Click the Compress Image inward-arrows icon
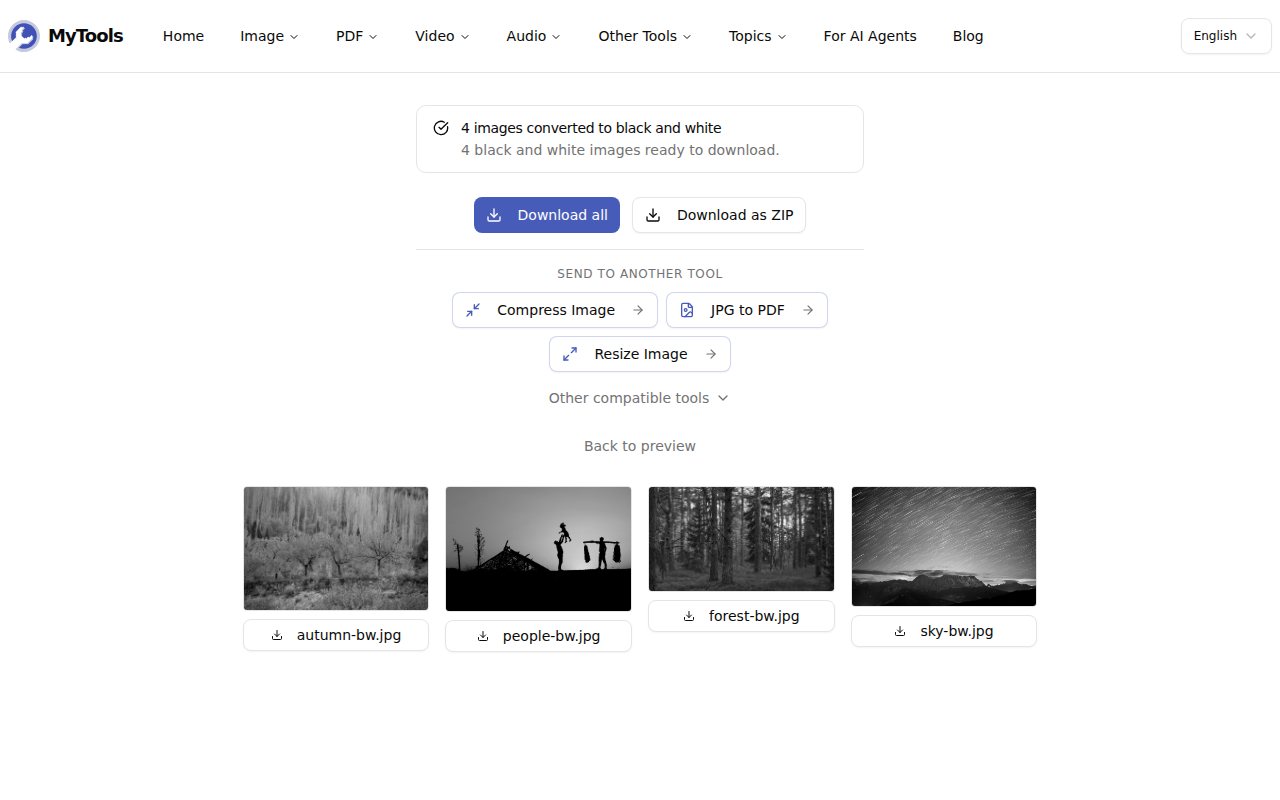Viewport: 1280px width, 800px height. [x=473, y=310]
